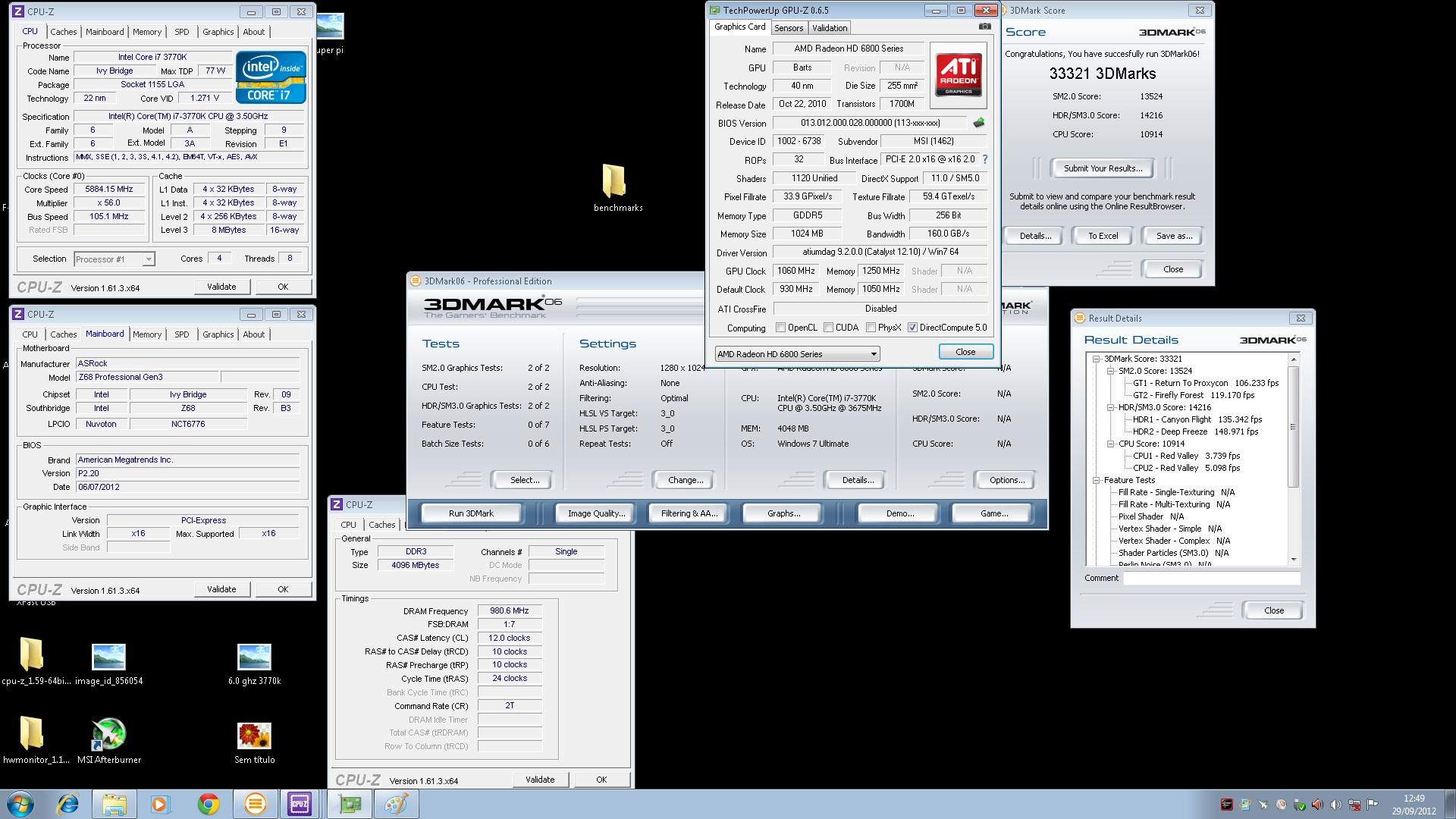Click the ATI Radeon logo in GPU-Z
The width and height of the screenshot is (1456, 819).
(958, 75)
